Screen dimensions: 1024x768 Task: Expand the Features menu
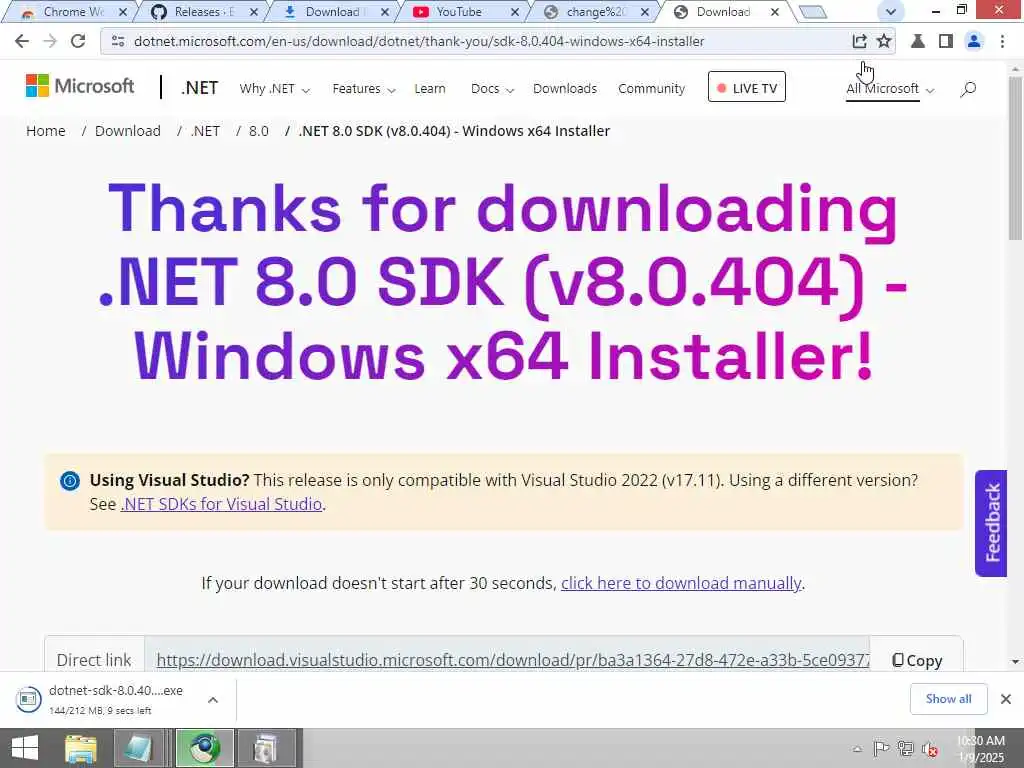[x=364, y=89]
